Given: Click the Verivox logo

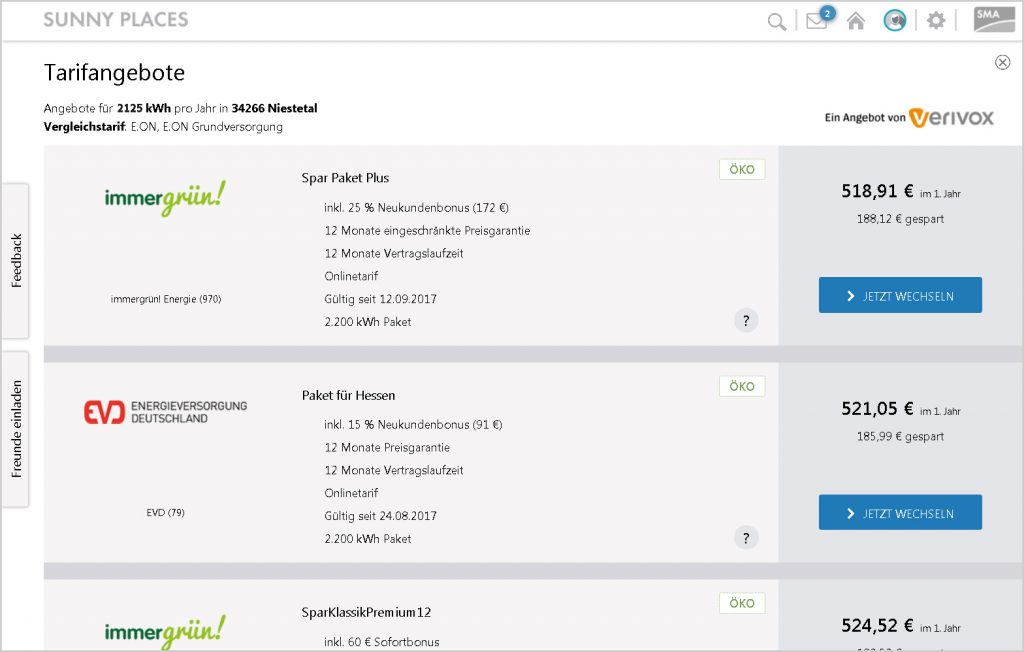Looking at the screenshot, I should tap(952, 118).
